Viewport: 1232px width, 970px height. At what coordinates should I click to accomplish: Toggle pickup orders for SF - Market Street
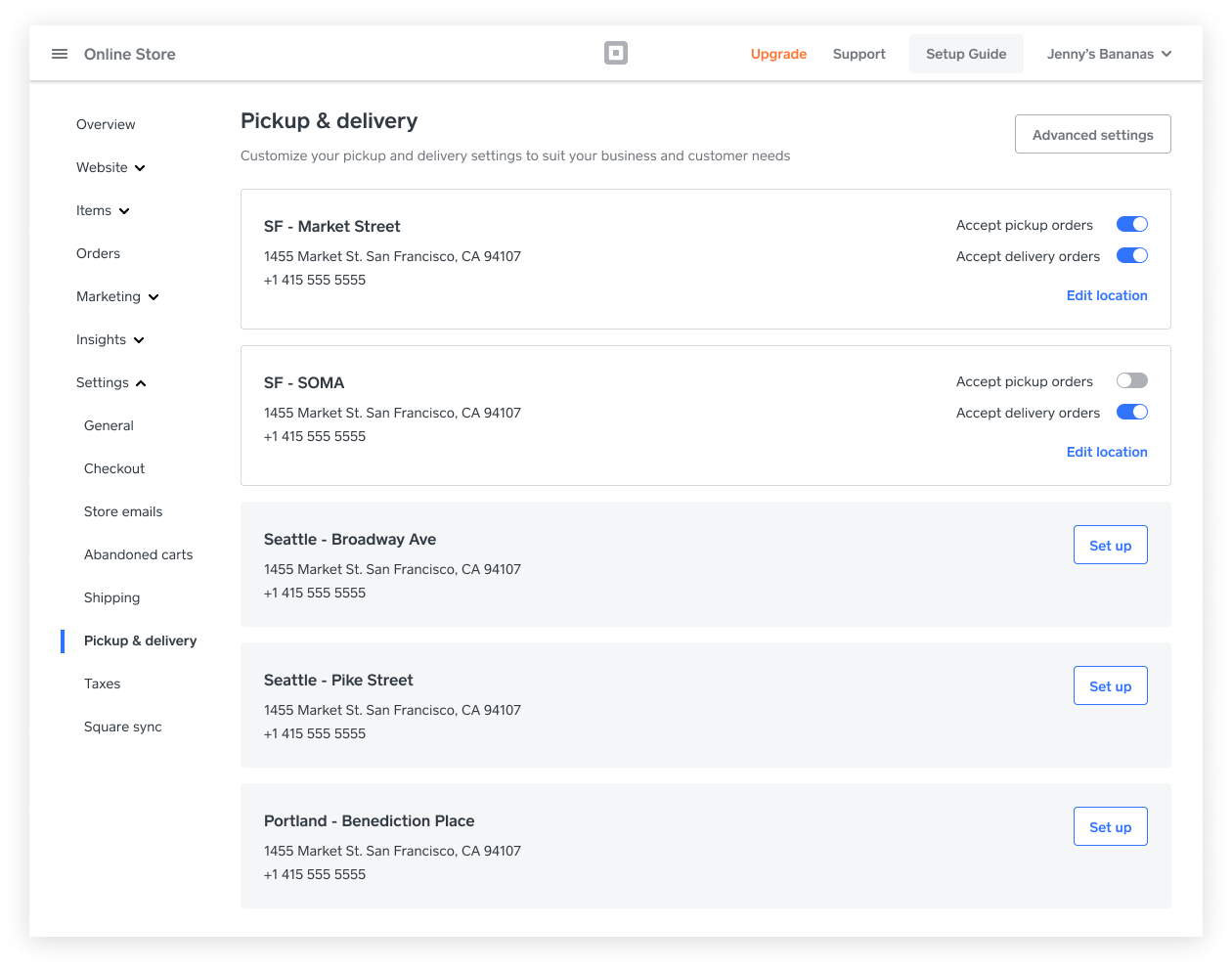(1132, 224)
